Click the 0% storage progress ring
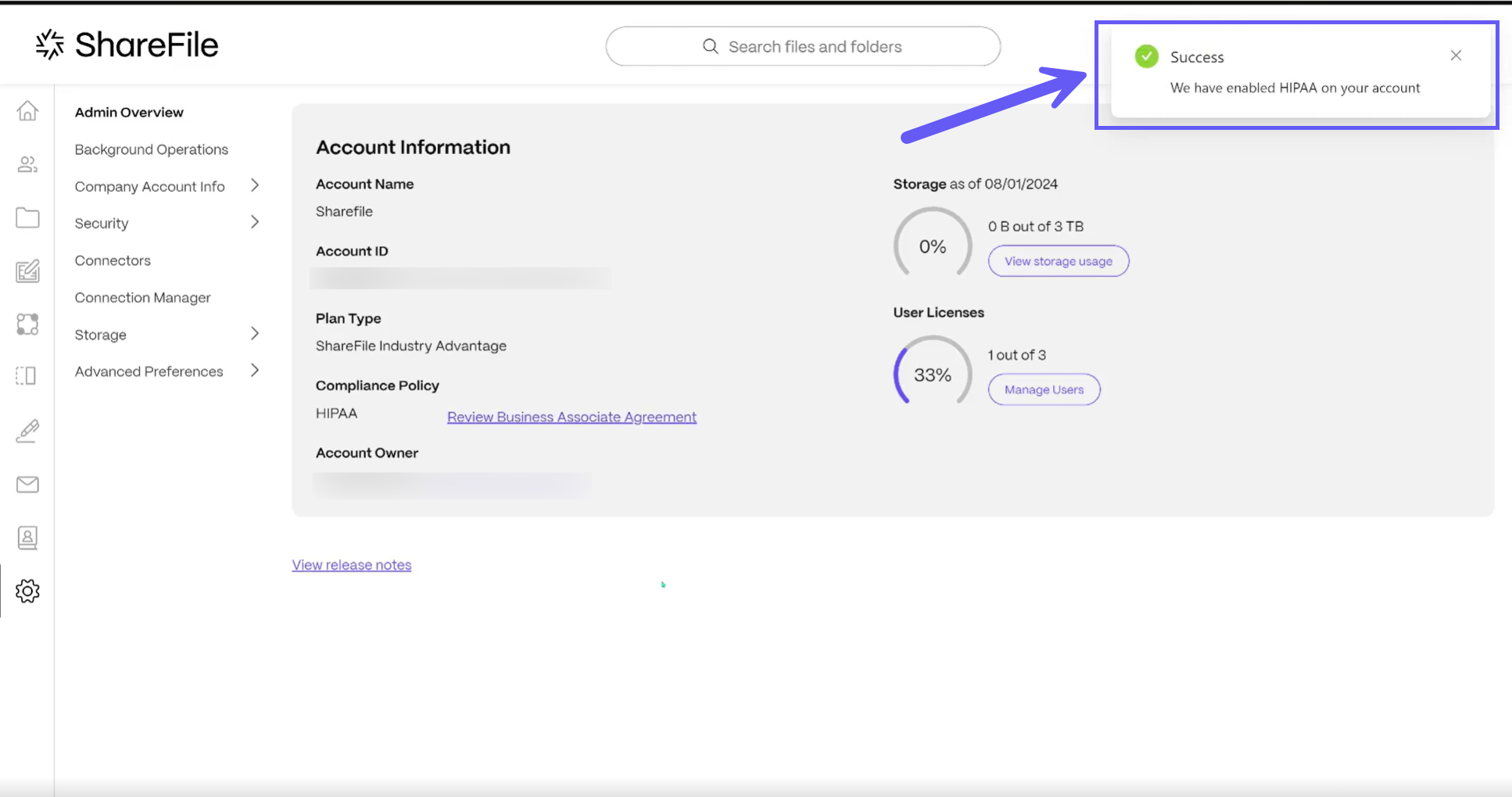Screen dimensions: 1512x797 tap(933, 242)
